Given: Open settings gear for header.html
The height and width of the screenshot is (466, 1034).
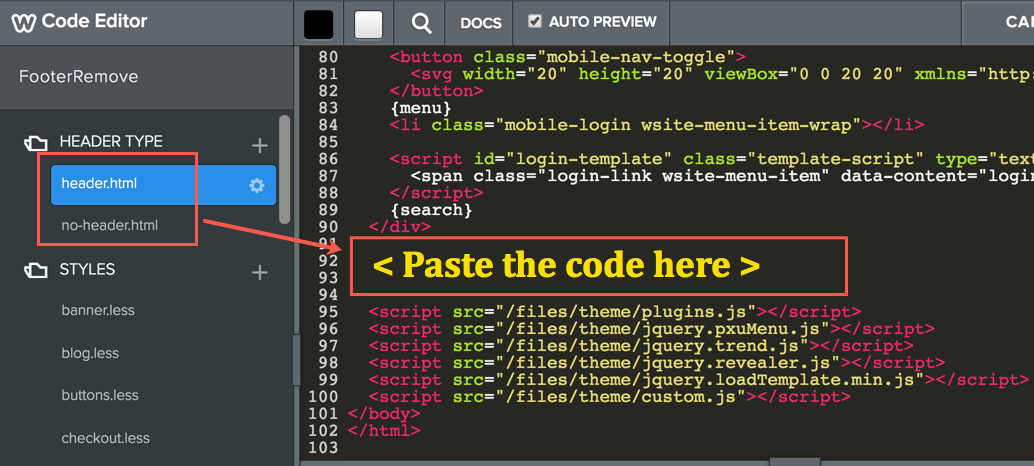Looking at the screenshot, I should (x=257, y=185).
